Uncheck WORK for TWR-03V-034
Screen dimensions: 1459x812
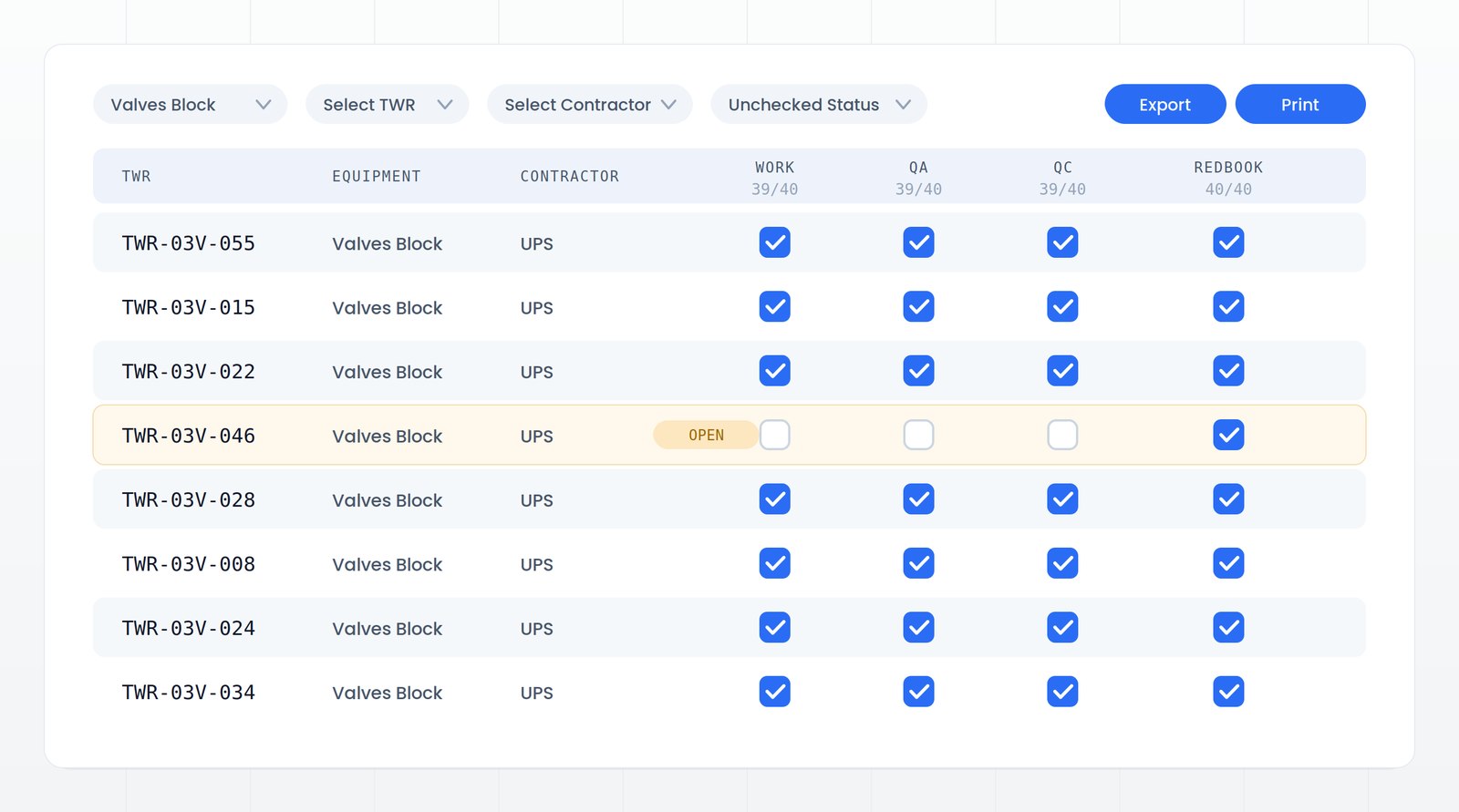coord(774,692)
